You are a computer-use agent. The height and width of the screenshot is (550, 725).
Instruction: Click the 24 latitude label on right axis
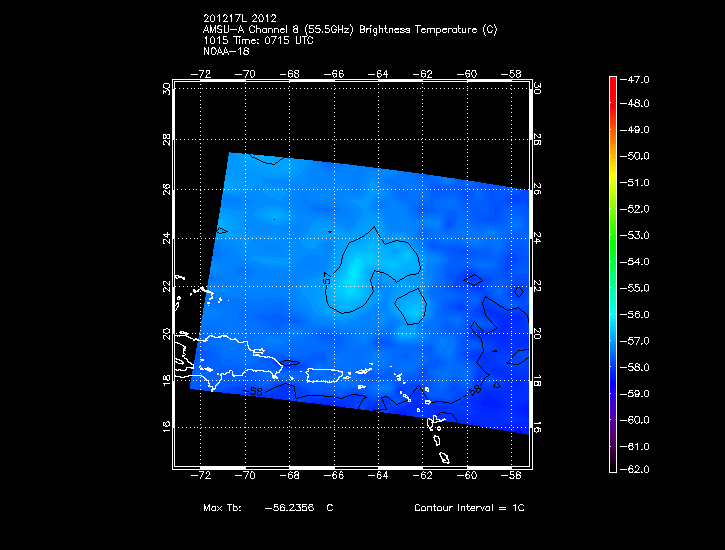(x=537, y=238)
